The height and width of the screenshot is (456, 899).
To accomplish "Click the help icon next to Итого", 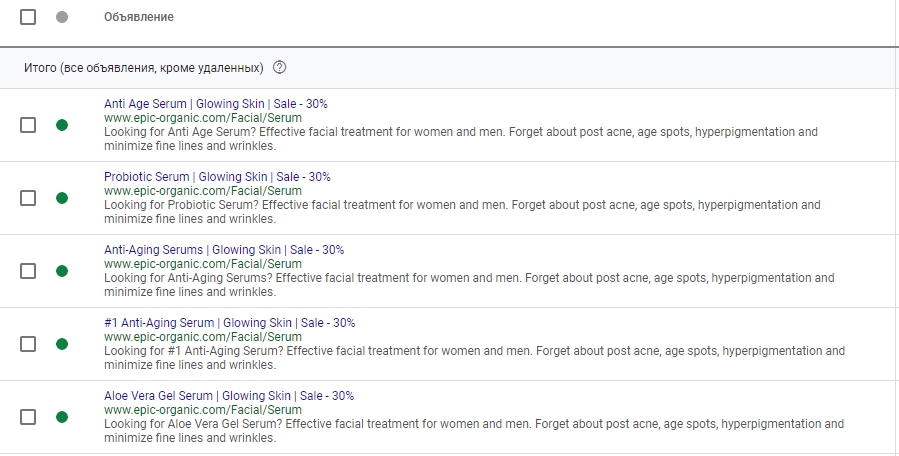I will [x=279, y=68].
